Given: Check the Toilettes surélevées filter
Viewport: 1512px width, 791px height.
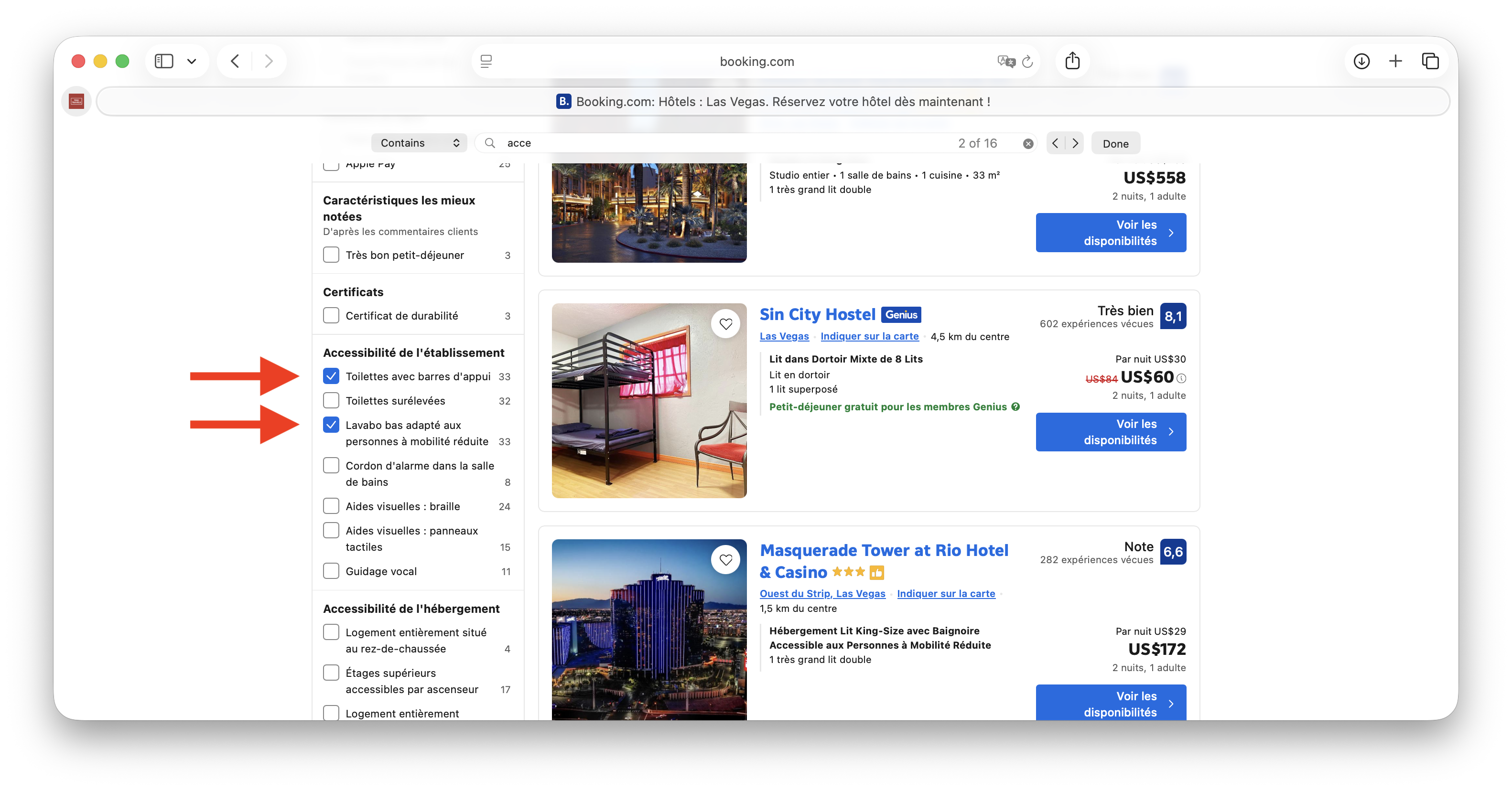Looking at the screenshot, I should click(x=331, y=401).
